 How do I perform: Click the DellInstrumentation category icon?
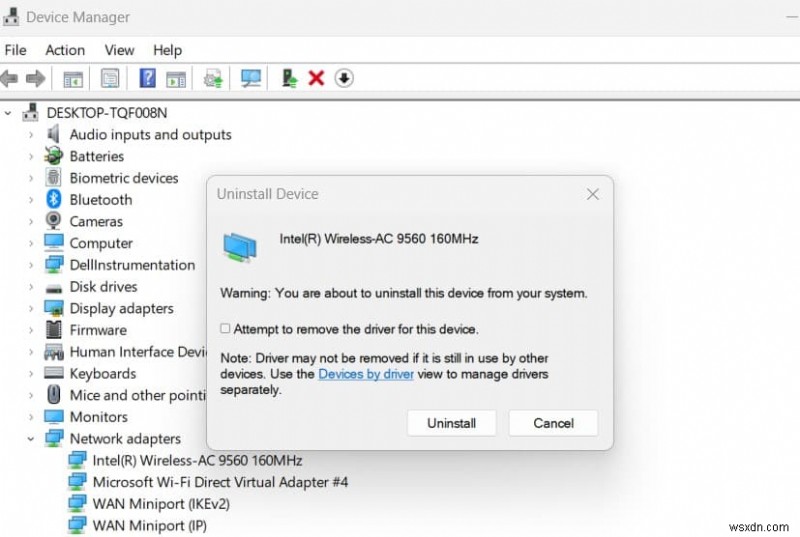[54, 265]
